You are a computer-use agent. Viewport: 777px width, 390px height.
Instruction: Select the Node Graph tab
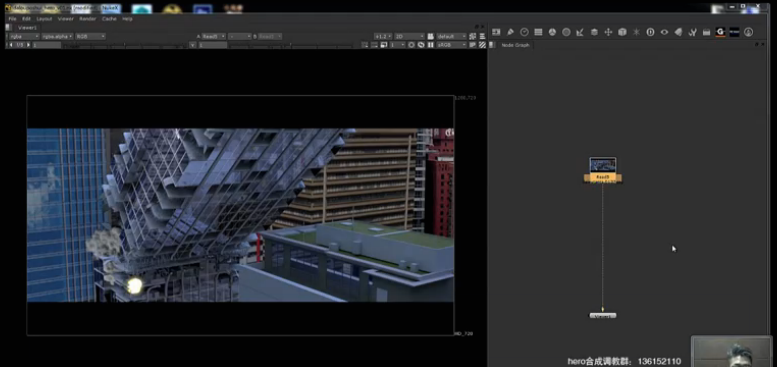coord(515,45)
